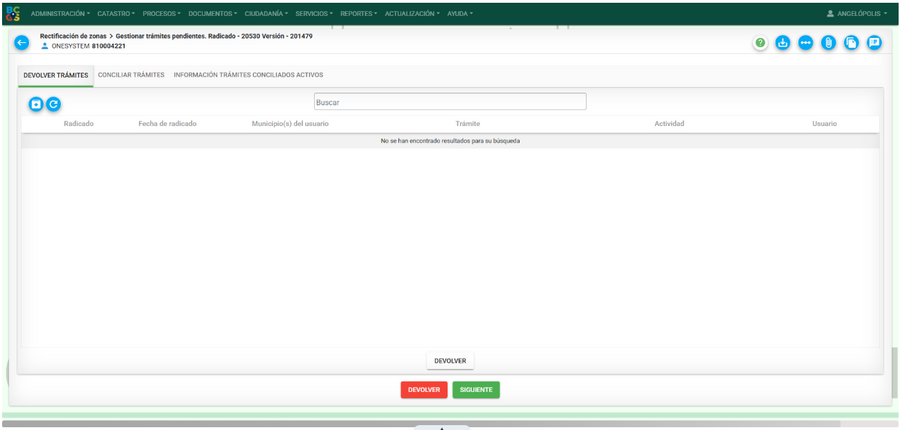Open the copy documents icon
900x430 pixels.
click(x=851, y=42)
